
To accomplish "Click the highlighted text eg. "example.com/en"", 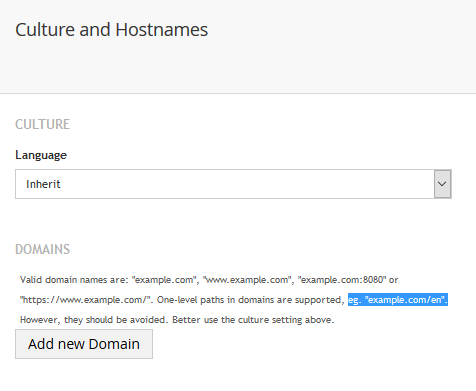I will pyautogui.click(x=398, y=300).
